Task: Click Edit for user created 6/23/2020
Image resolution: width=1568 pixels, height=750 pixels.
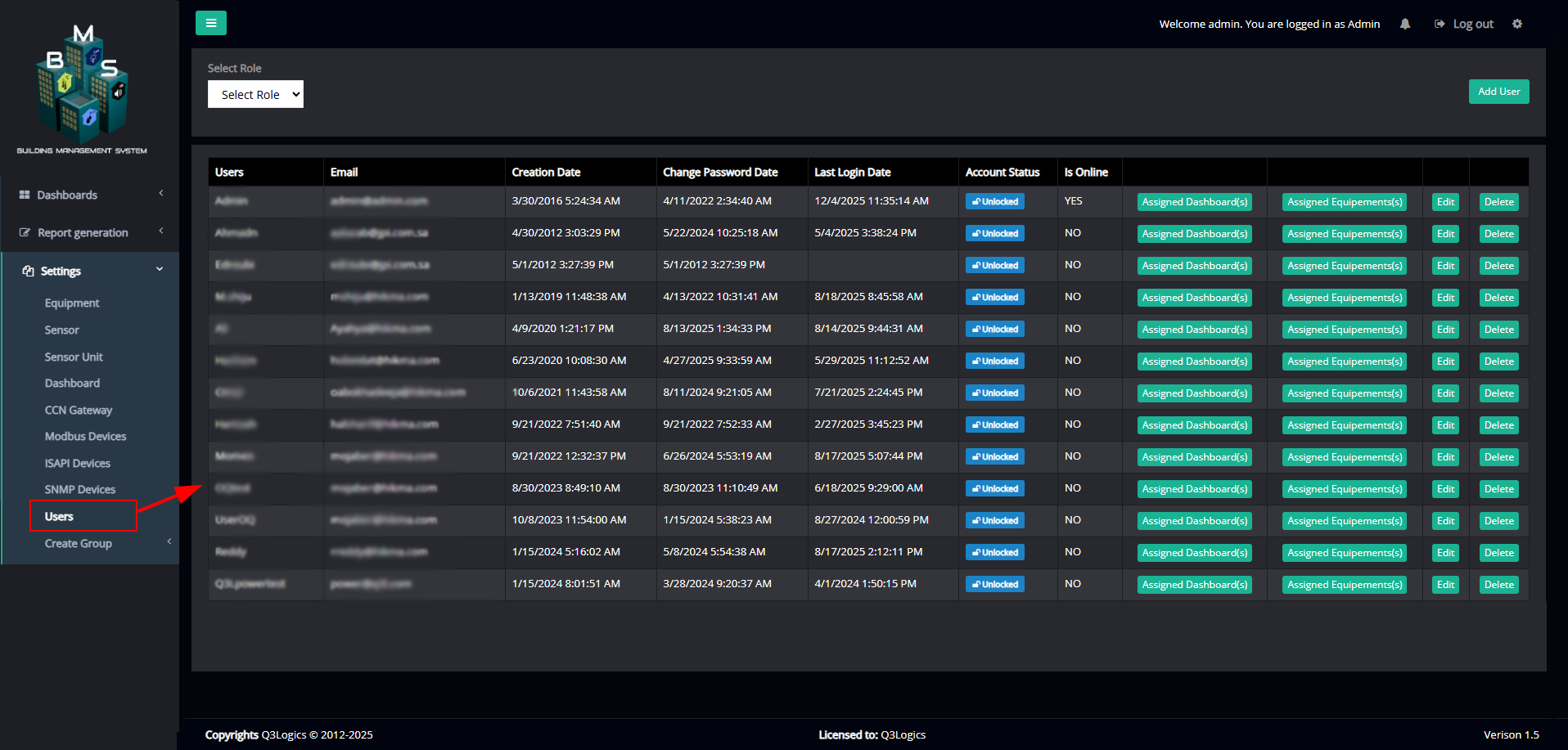Action: 1445,362
